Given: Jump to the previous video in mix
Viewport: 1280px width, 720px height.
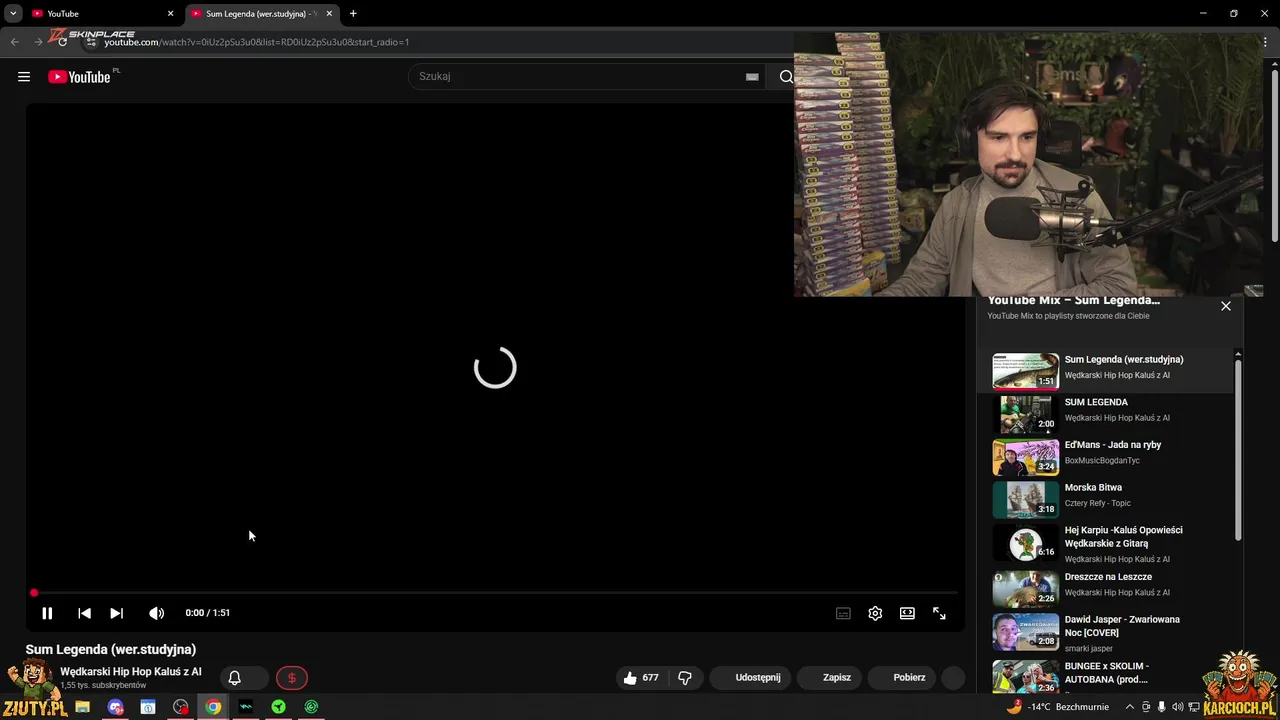Looking at the screenshot, I should 84,613.
